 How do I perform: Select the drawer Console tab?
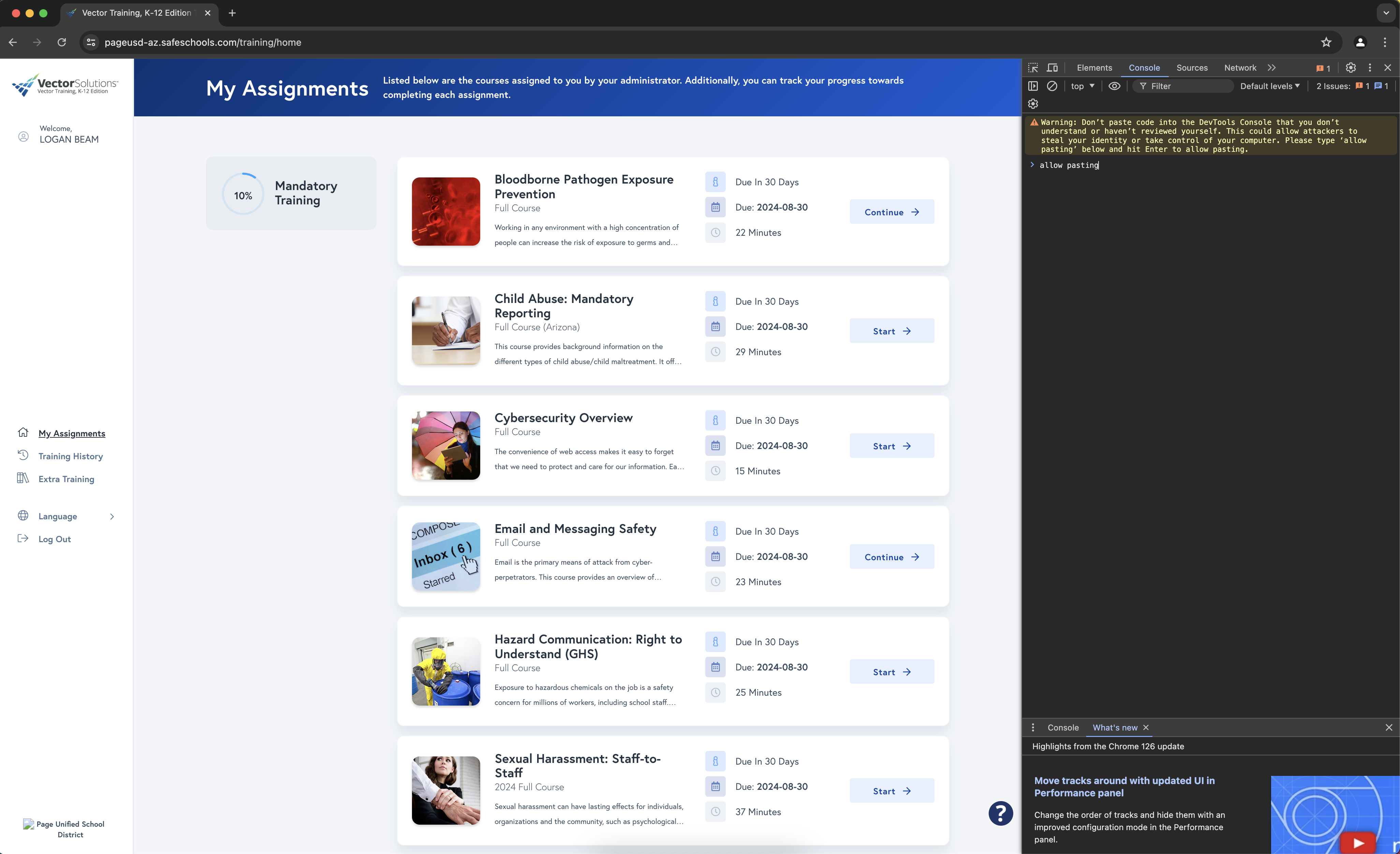tap(1062, 727)
